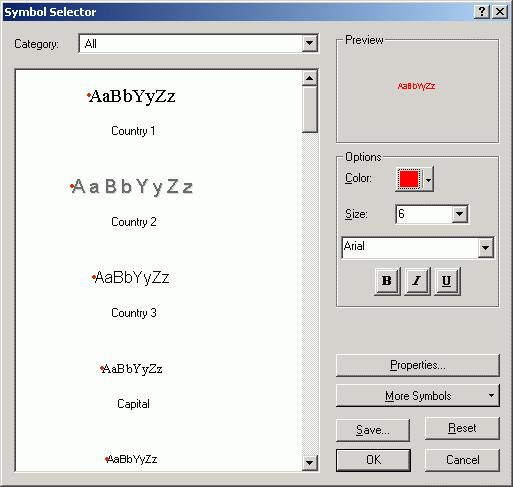
Task: Click the red Color swatch
Action: pos(409,179)
